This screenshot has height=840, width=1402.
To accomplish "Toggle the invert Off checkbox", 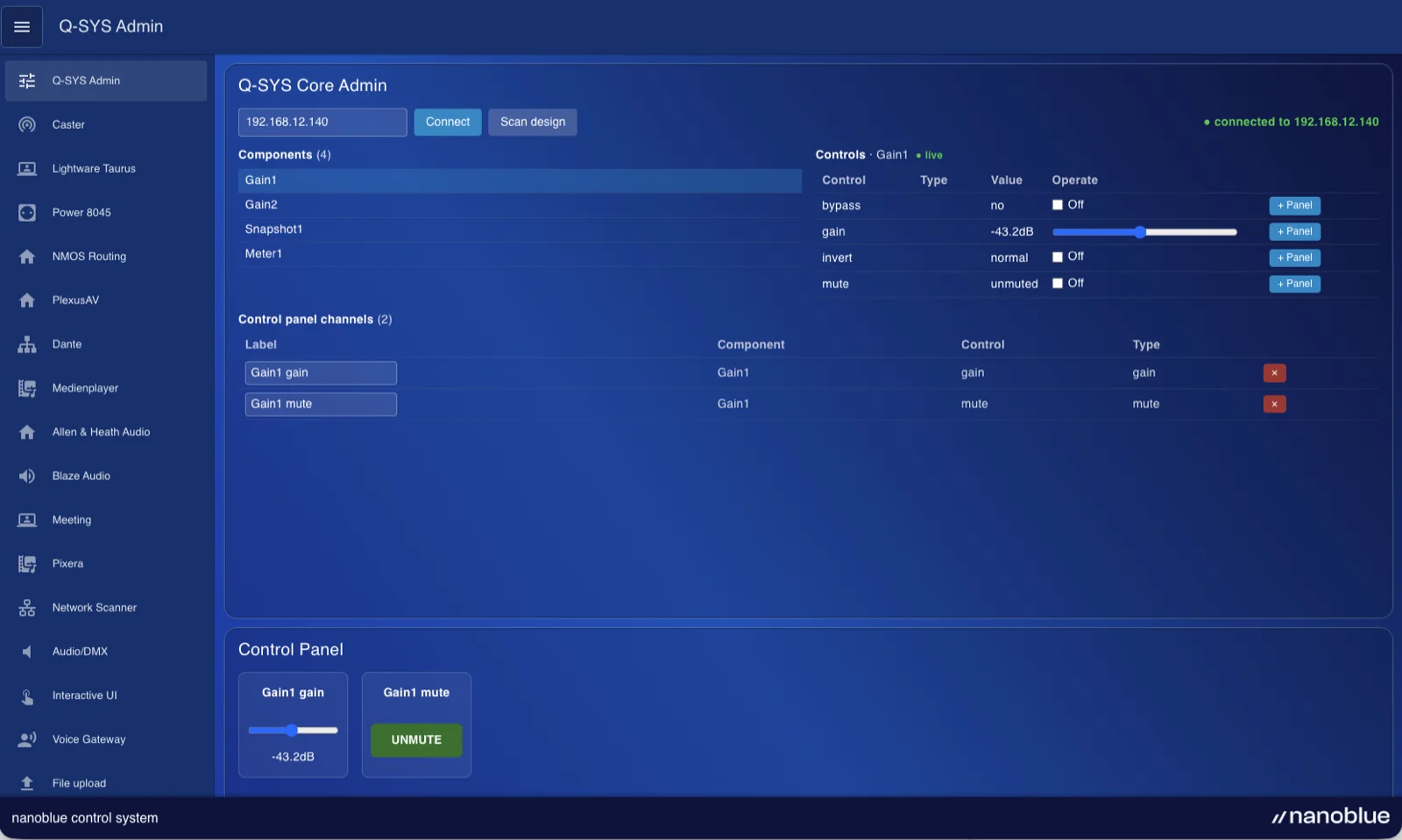I will [x=1058, y=257].
